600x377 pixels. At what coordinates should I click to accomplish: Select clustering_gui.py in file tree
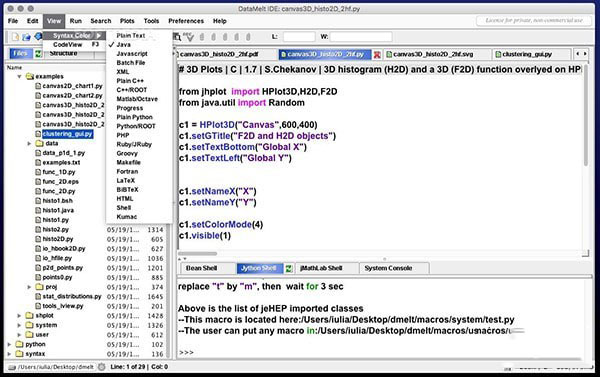pyautogui.click(x=67, y=134)
